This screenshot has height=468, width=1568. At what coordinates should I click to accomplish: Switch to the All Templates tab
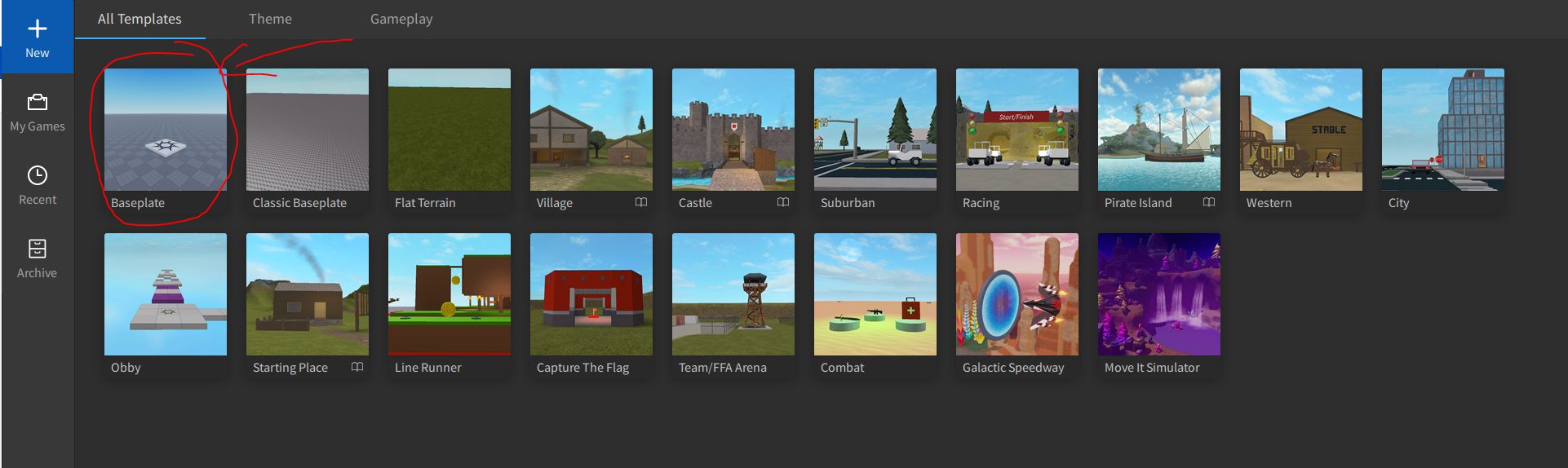click(x=140, y=19)
